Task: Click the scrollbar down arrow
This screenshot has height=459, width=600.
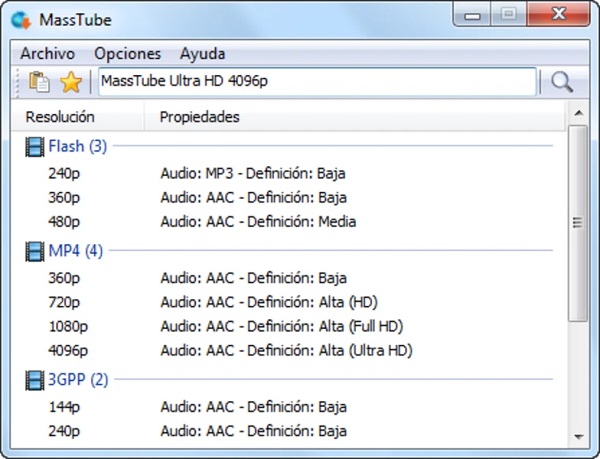Action: [579, 436]
